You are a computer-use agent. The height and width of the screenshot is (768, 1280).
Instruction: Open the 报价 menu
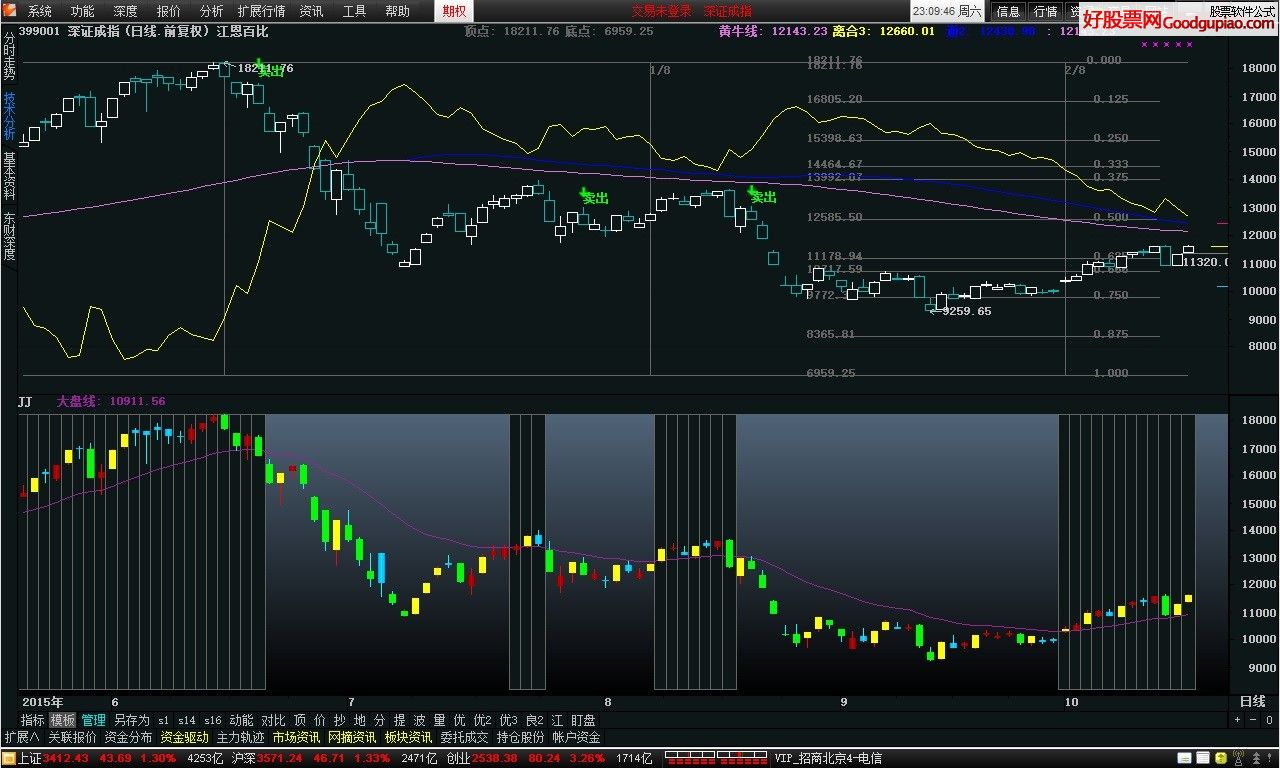(169, 11)
